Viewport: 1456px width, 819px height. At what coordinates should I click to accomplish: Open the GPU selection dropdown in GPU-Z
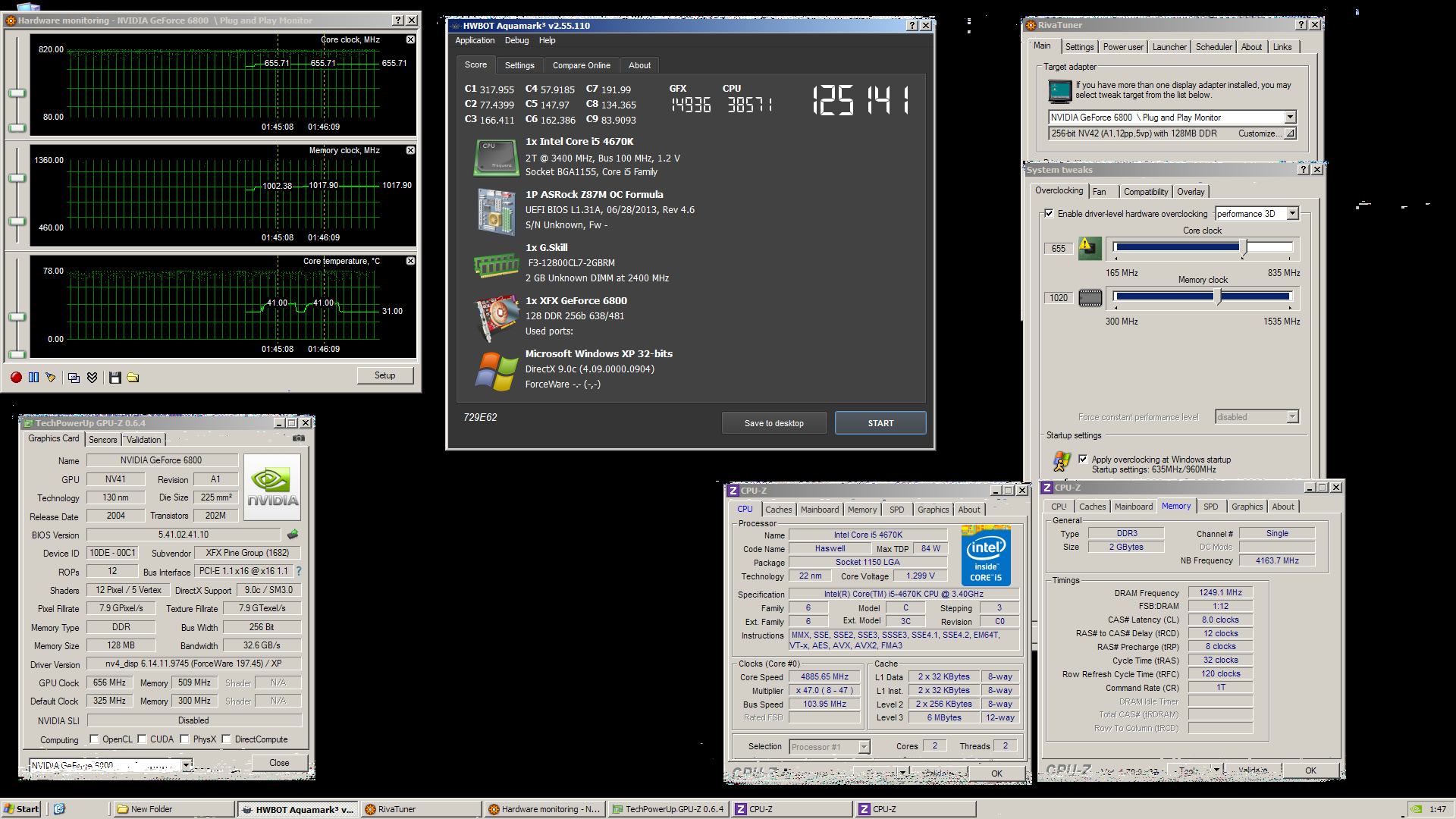(x=187, y=765)
